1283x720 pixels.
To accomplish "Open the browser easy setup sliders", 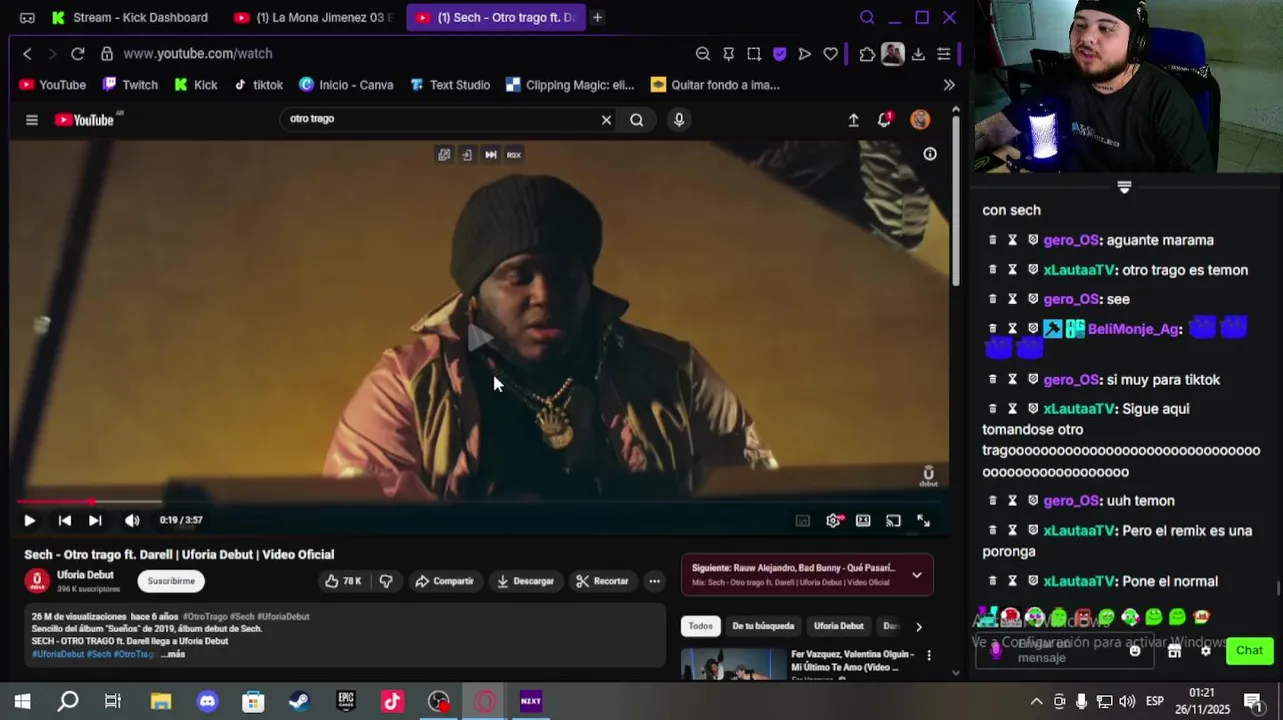I will (x=944, y=54).
